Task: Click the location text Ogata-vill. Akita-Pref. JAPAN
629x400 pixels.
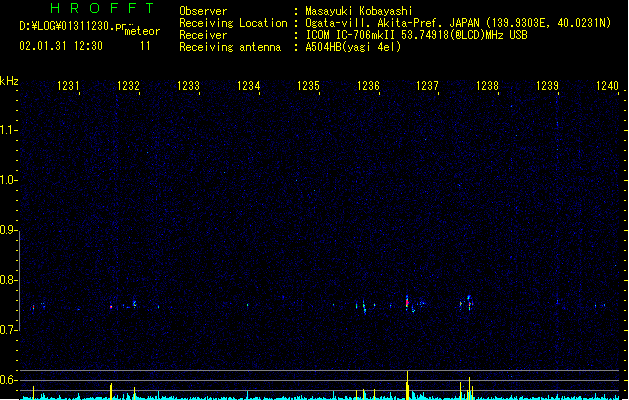Action: 392,23
